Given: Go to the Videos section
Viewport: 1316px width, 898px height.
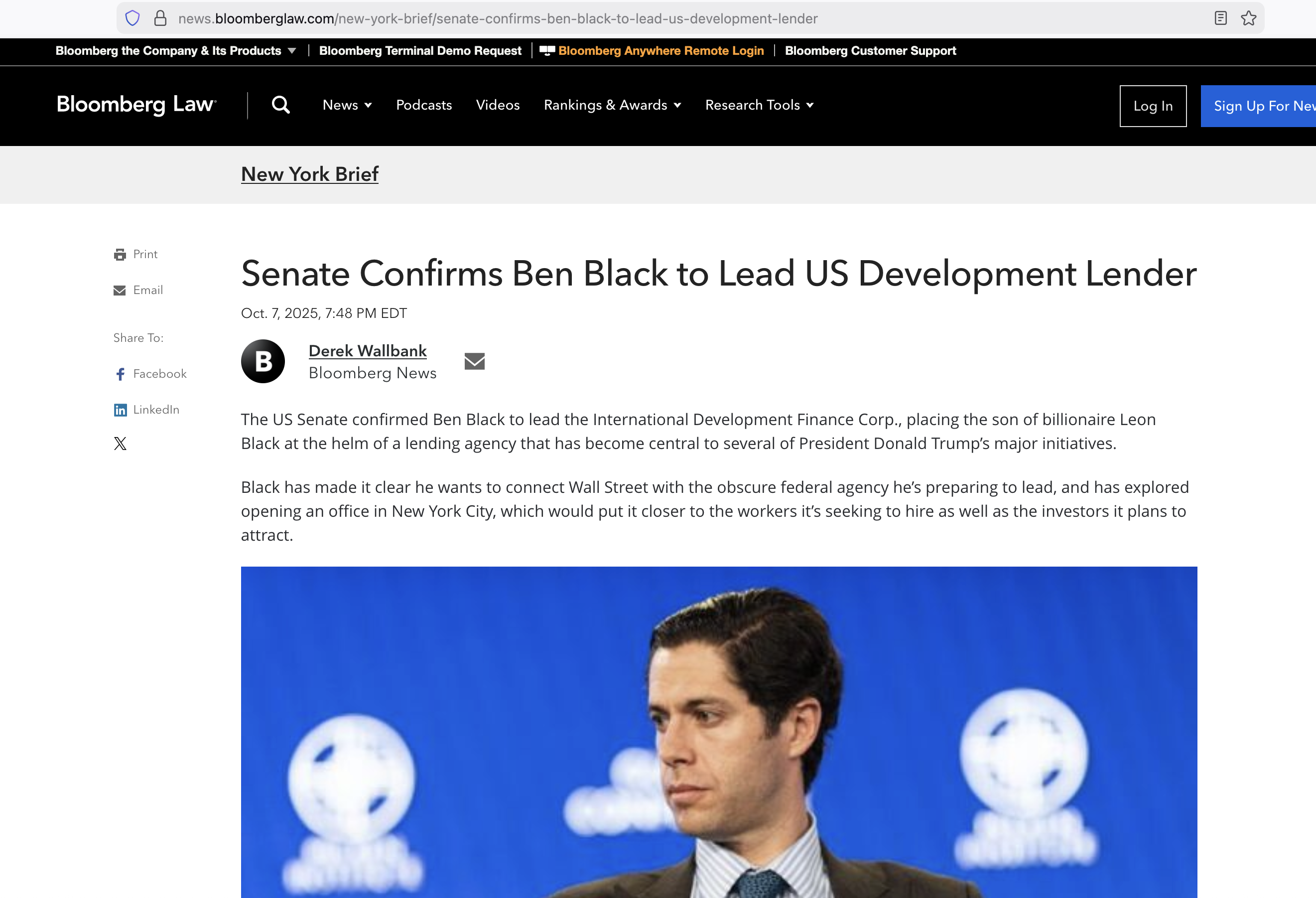Looking at the screenshot, I should [497, 105].
